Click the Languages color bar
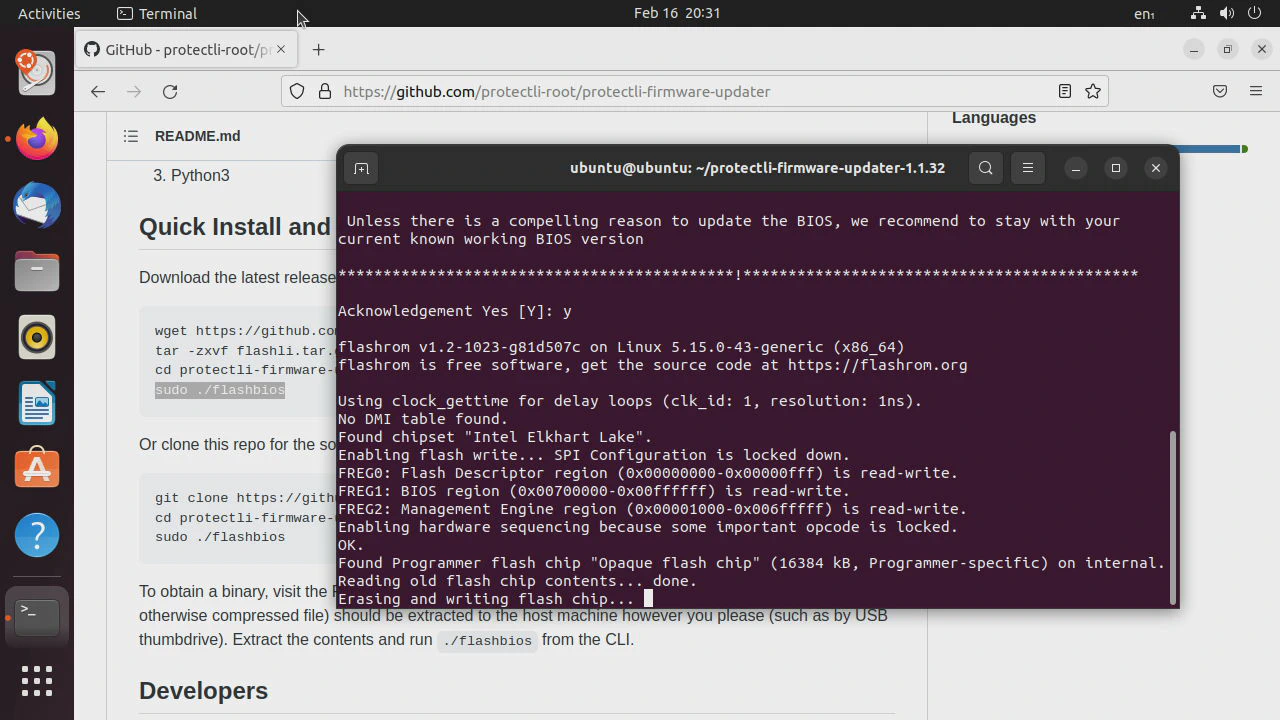The height and width of the screenshot is (720, 1280). pos(1212,149)
